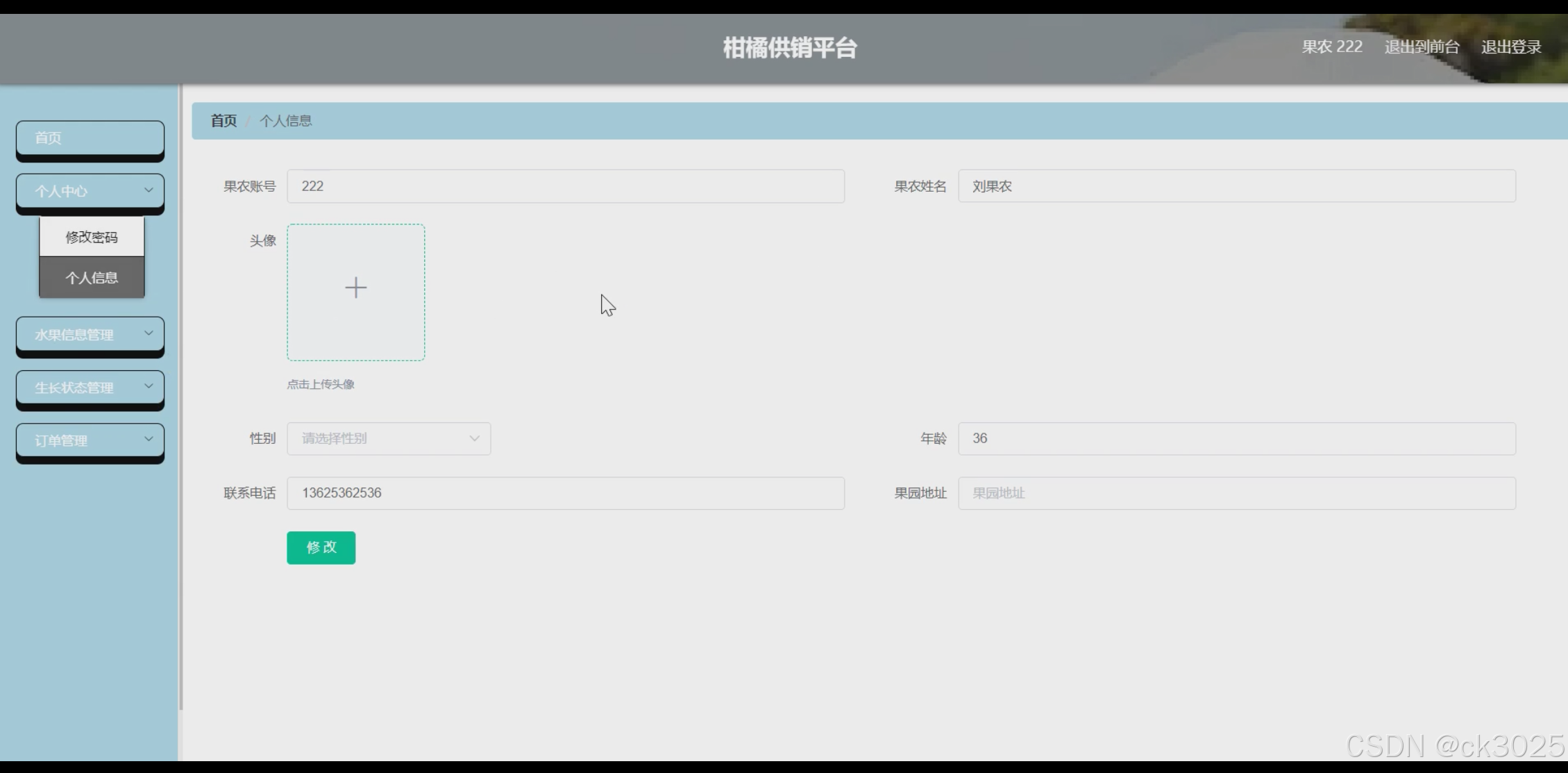
Task: Click the sidebar vertical scrollbar
Action: point(181,396)
